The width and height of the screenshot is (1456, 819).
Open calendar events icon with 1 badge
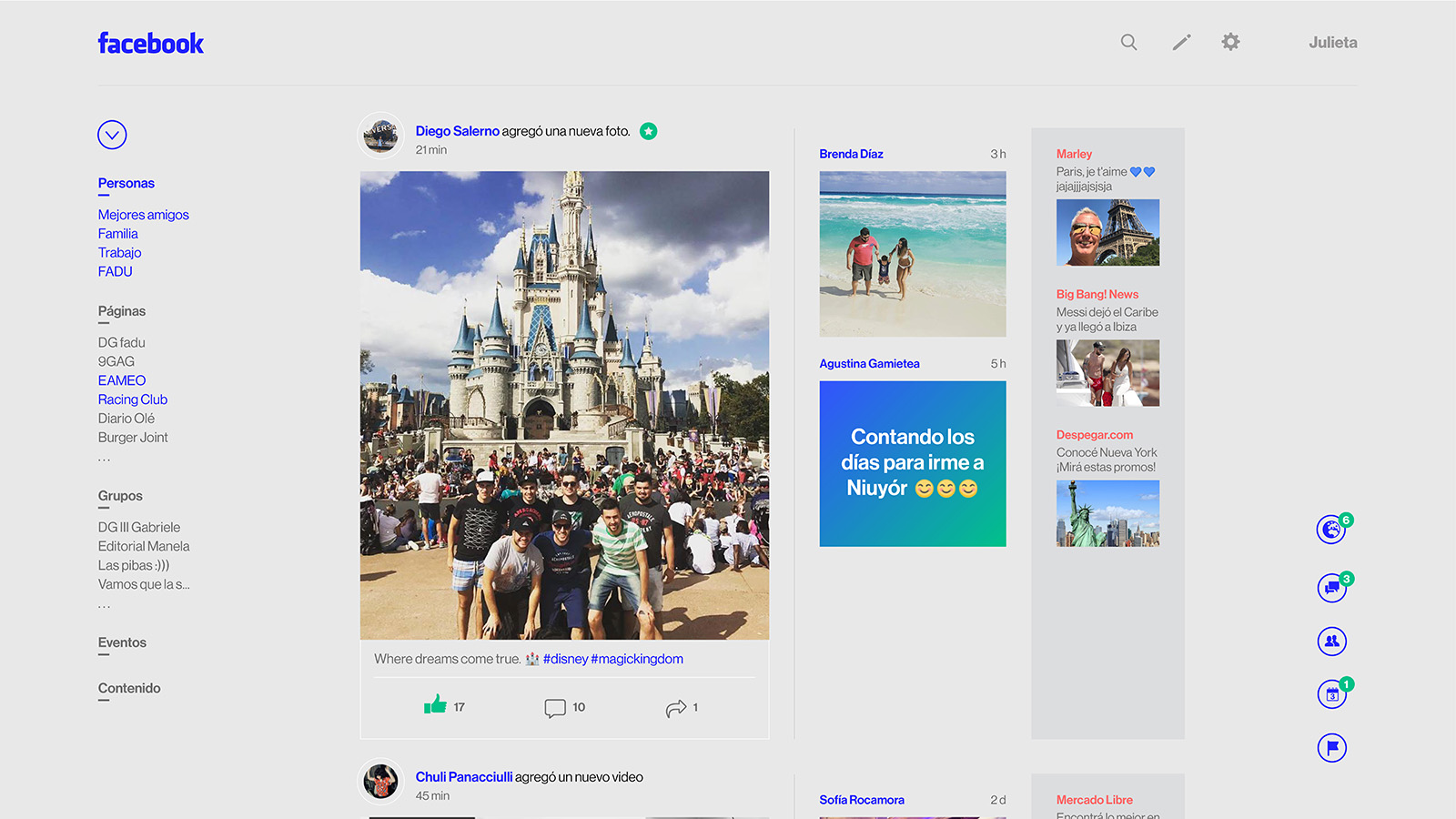[1331, 694]
